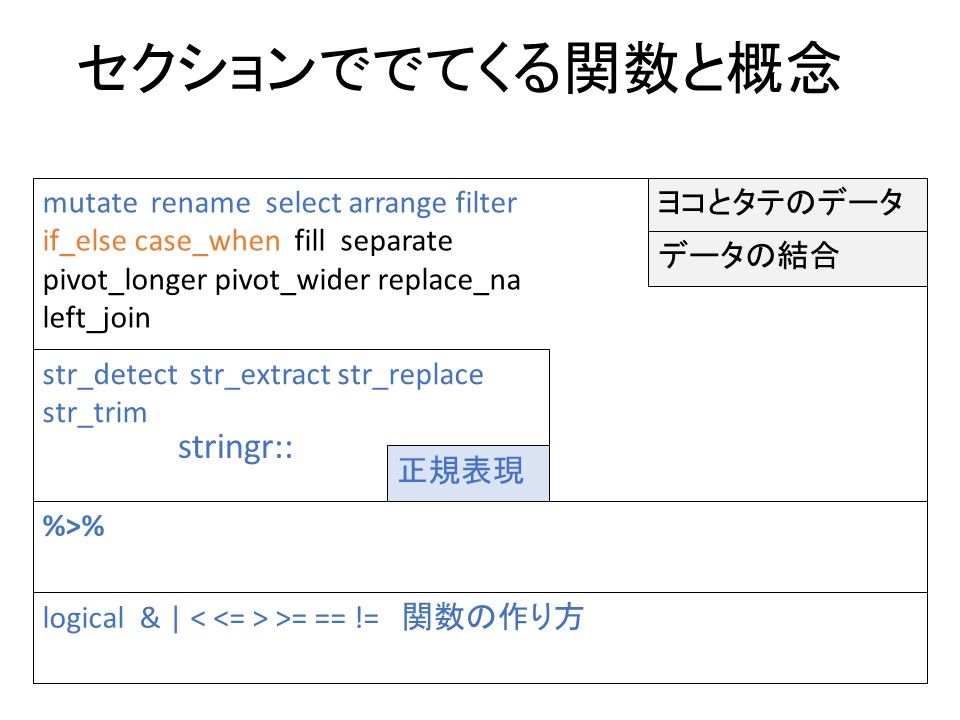Click the word rename
960x720 pixels.
tap(200, 204)
